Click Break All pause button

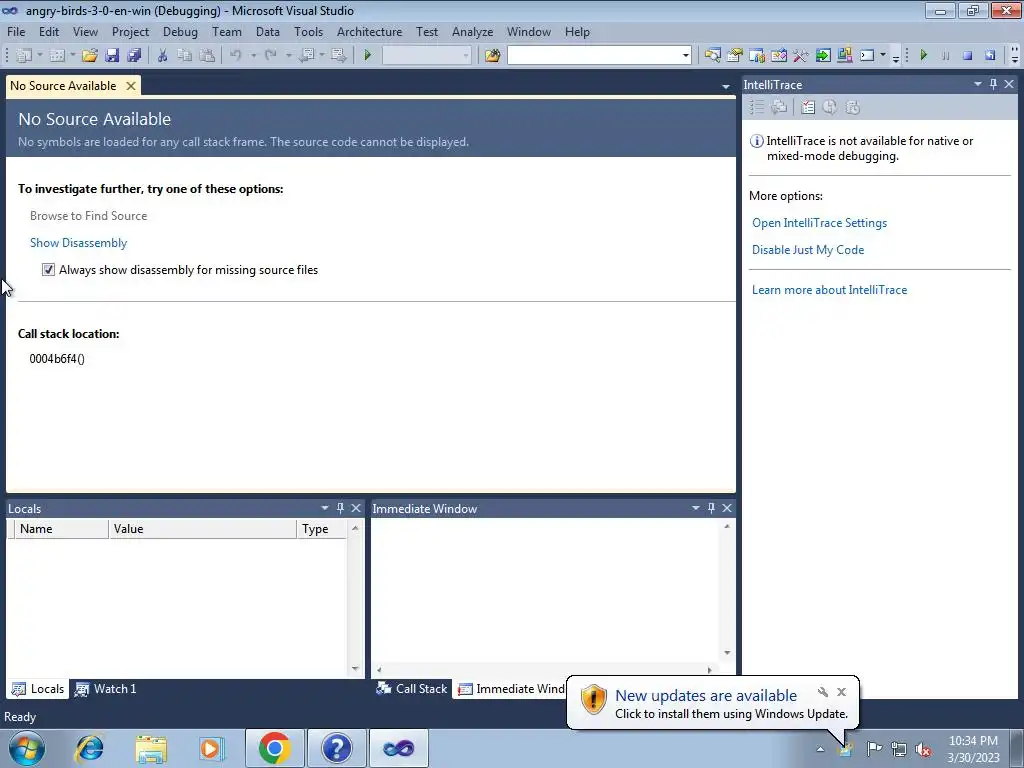[x=946, y=56]
